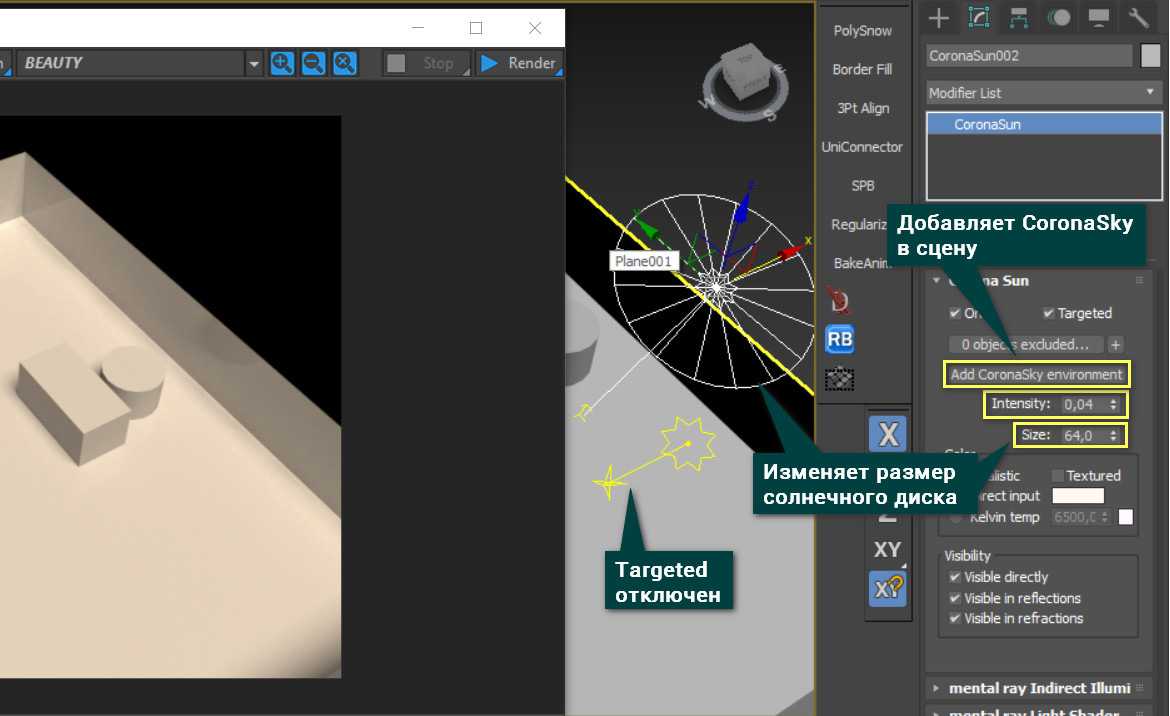Open the Motion panel icon
1170x716 pixels.
click(1059, 17)
